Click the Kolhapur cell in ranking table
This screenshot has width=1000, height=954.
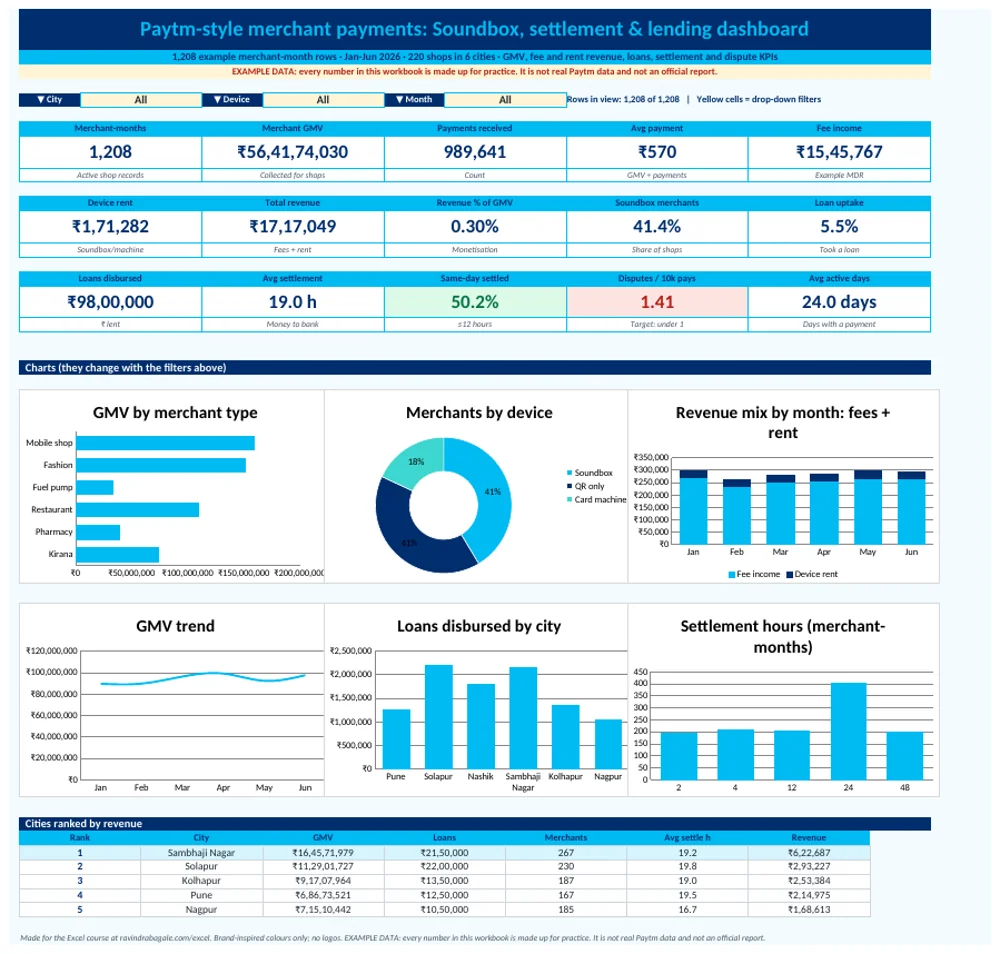pyautogui.click(x=202, y=881)
